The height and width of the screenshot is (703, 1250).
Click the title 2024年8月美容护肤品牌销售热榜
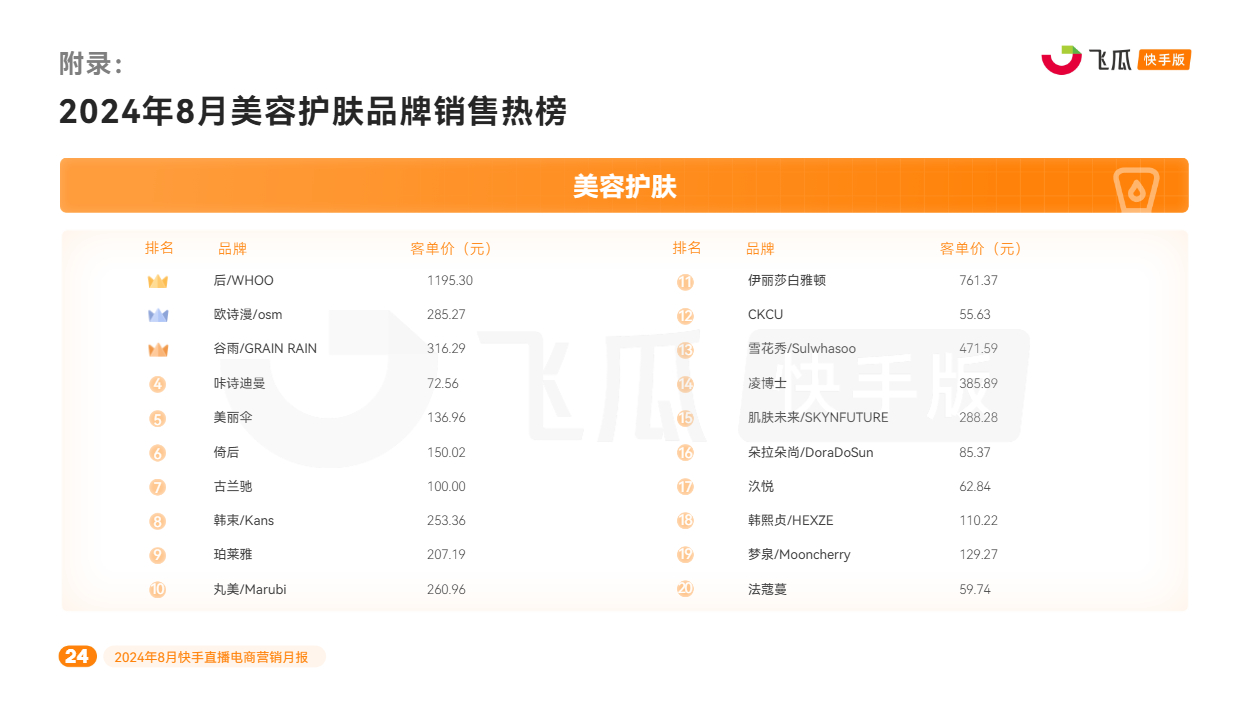pos(313,111)
